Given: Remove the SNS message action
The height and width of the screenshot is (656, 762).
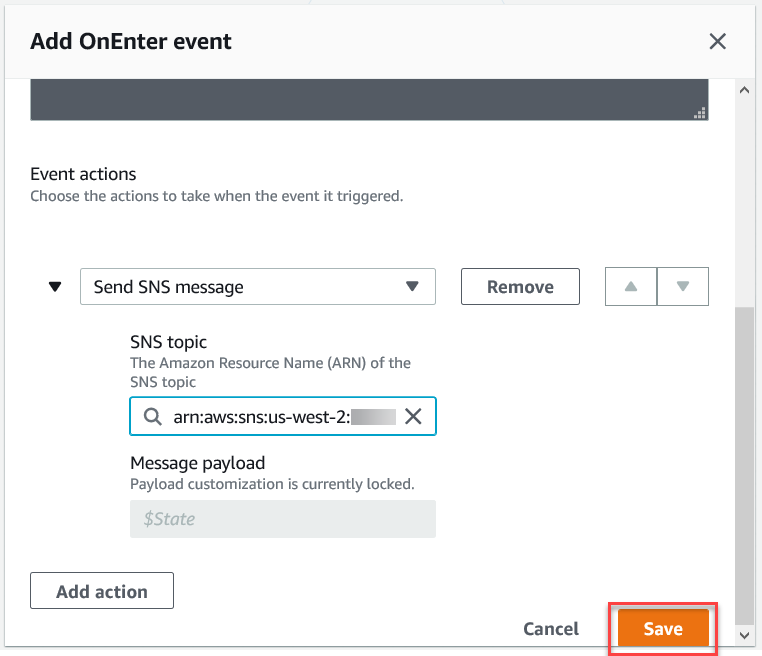Looking at the screenshot, I should tap(520, 287).
